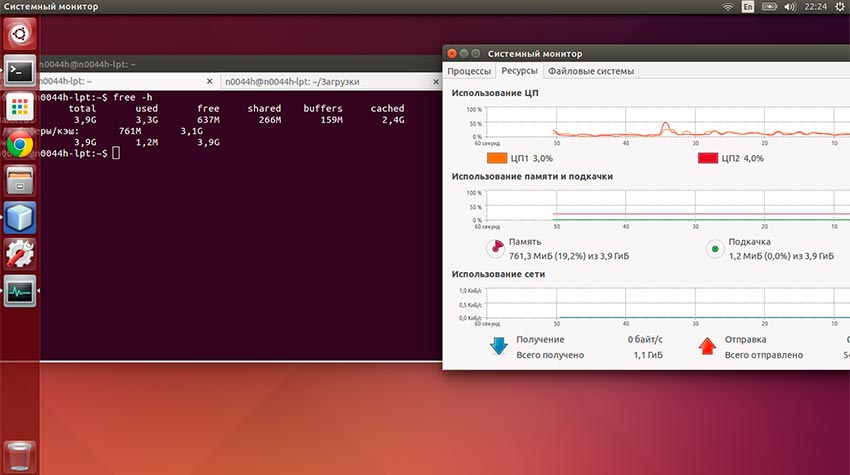
Task: Open the wrench-and-gear settings launcher icon
Action: [x=20, y=254]
